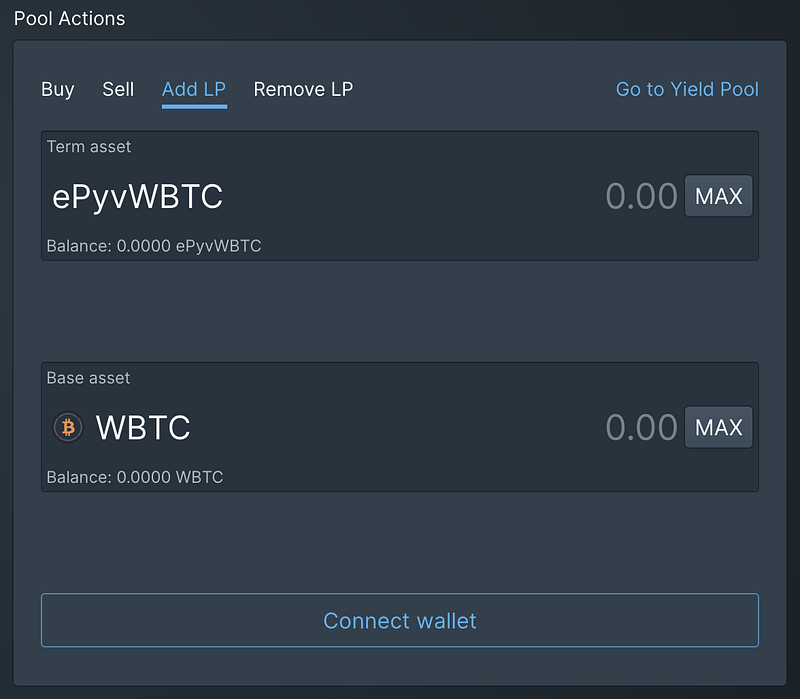Viewport: 800px width, 699px height.
Task: Switch to the Buy tab
Action: coord(58,90)
